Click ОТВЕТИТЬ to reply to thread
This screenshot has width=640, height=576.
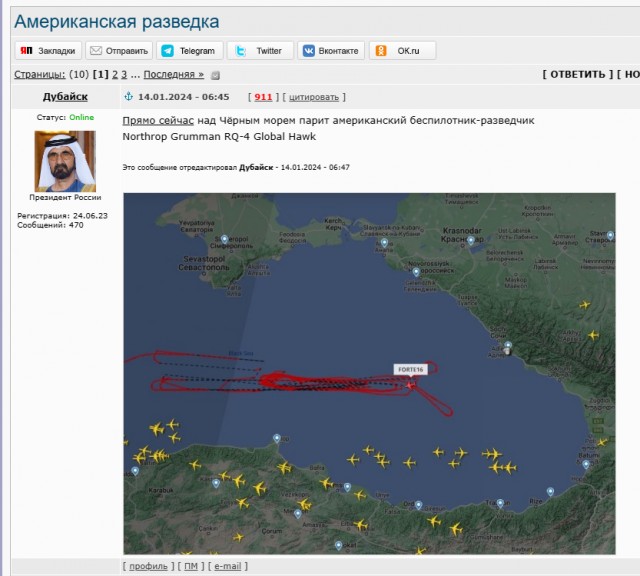click(x=578, y=74)
